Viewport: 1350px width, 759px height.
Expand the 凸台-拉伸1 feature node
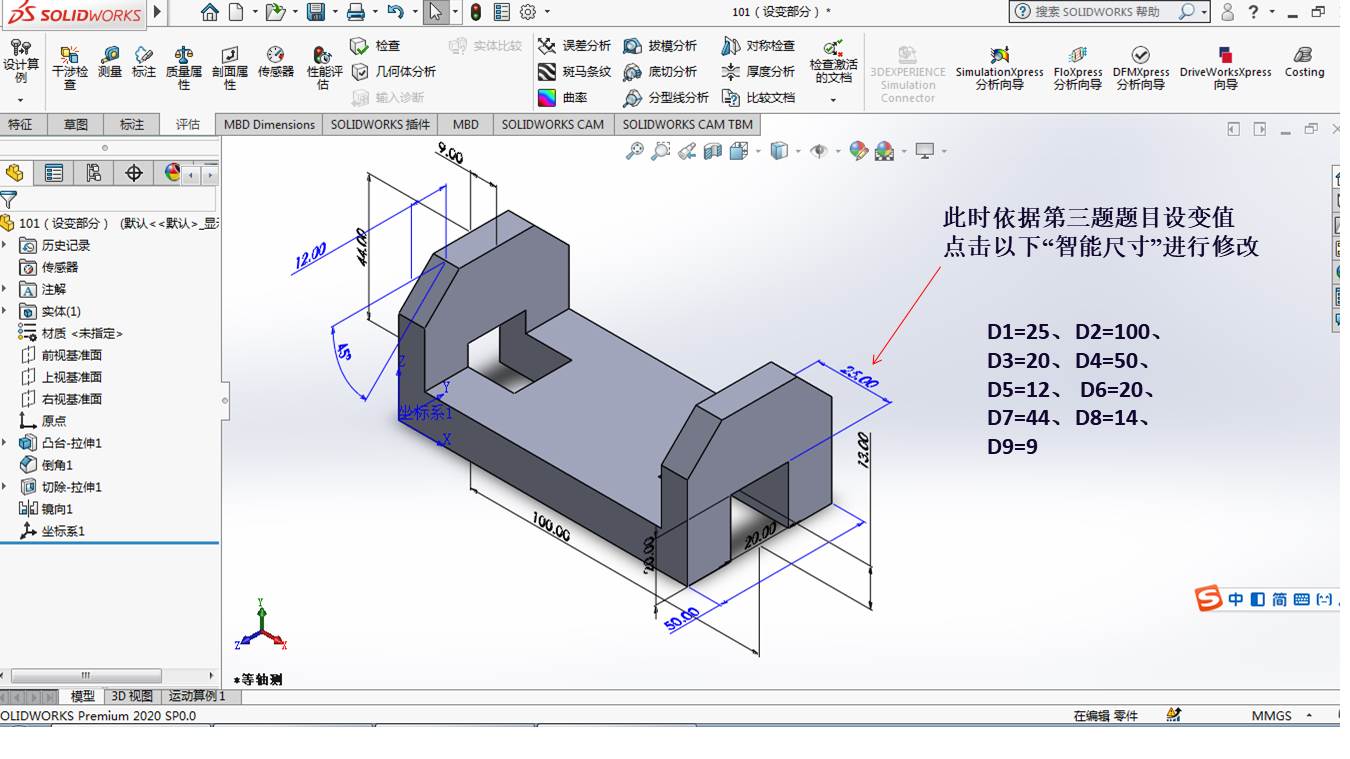click(5, 443)
